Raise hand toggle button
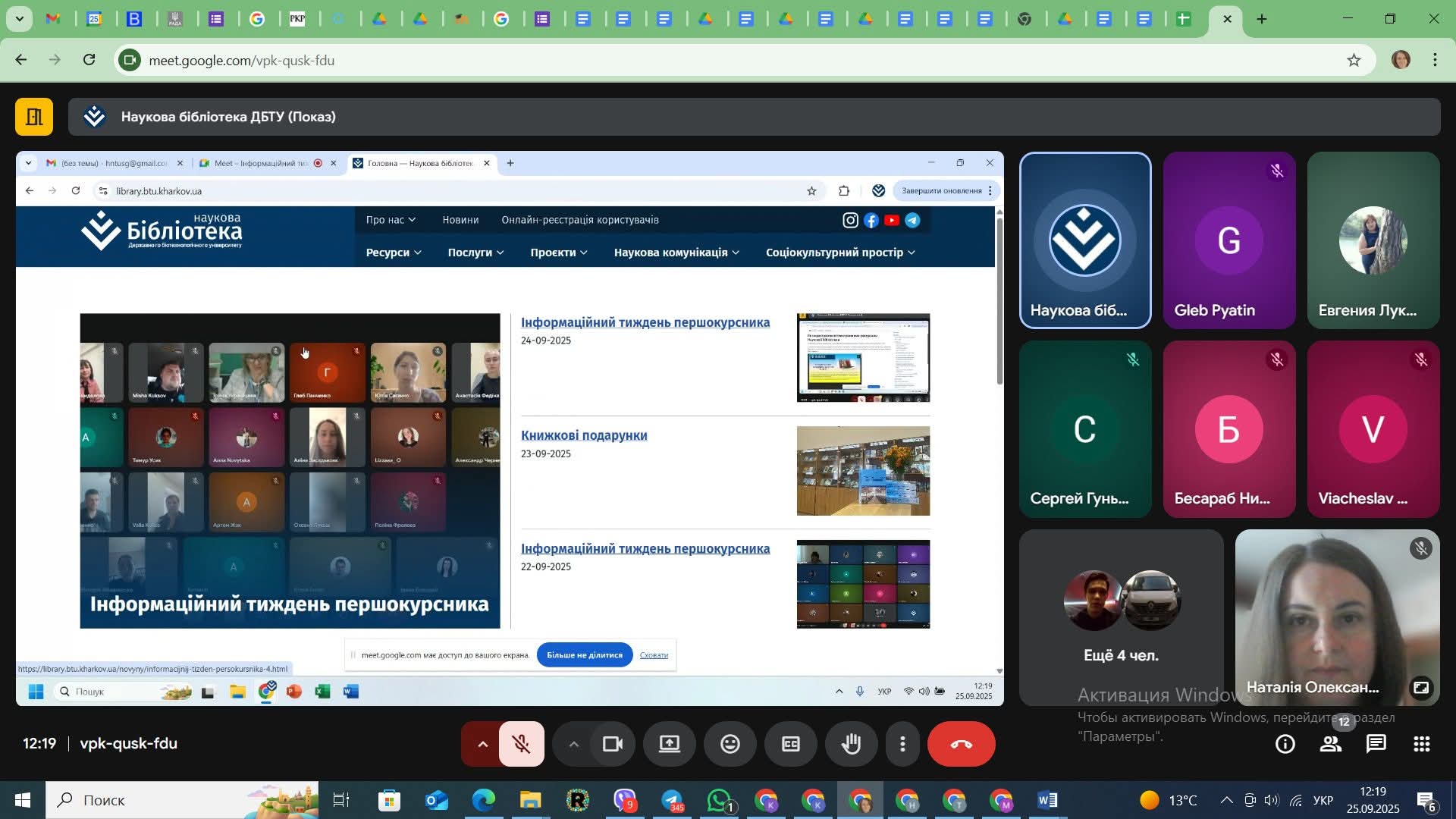This screenshot has width=1456, height=819. pyautogui.click(x=851, y=744)
